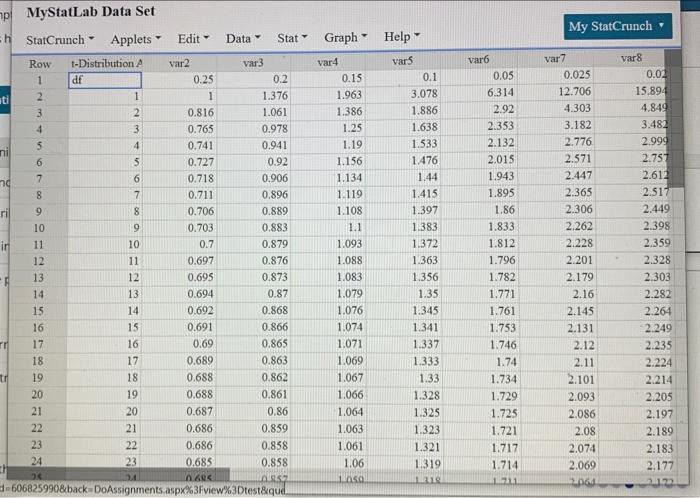This screenshot has width=700, height=498.
Task: Click the var2 cell showing 0.25
Action: click(x=179, y=79)
